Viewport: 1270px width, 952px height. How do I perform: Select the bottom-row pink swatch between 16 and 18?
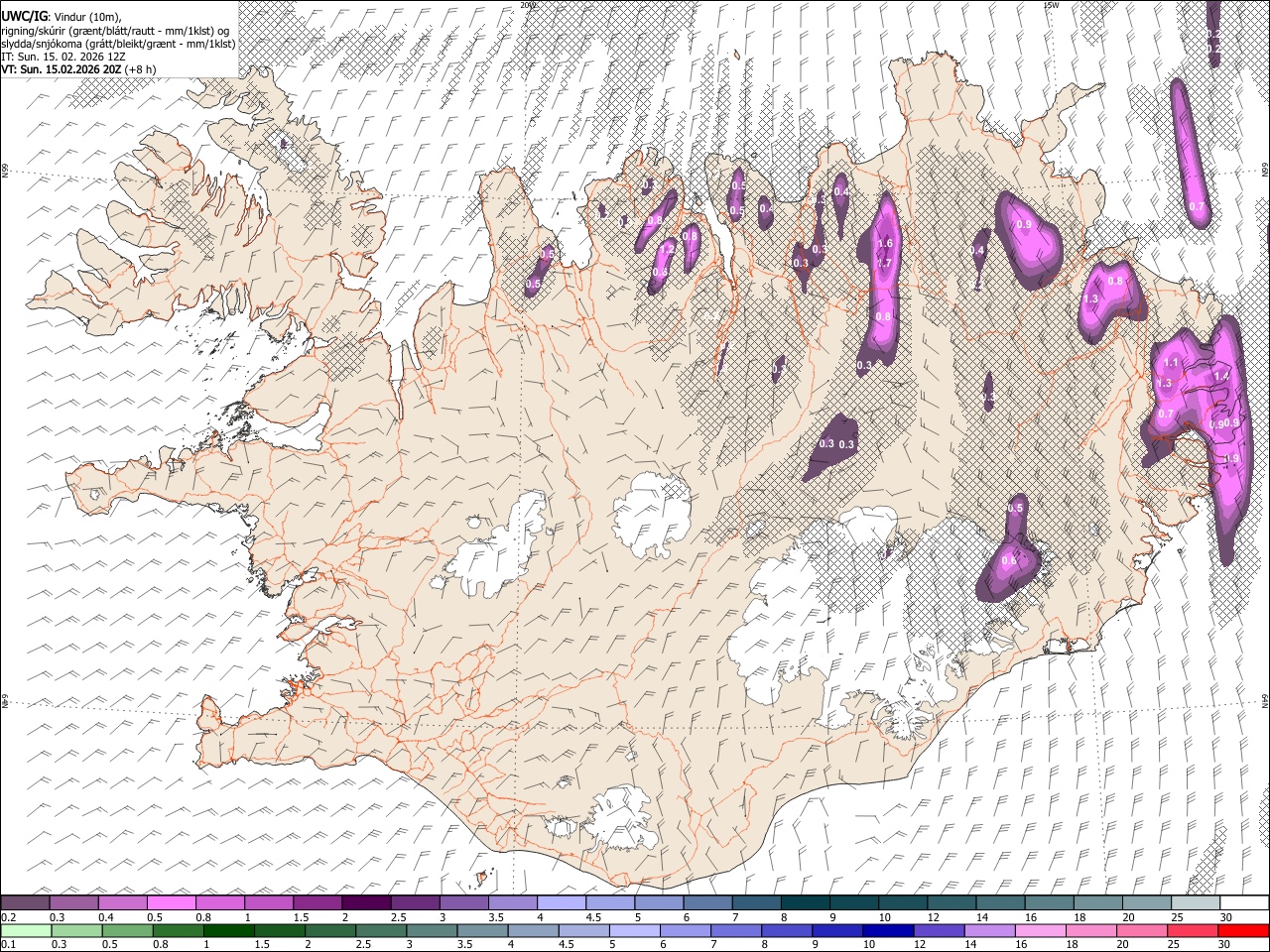point(1040,930)
